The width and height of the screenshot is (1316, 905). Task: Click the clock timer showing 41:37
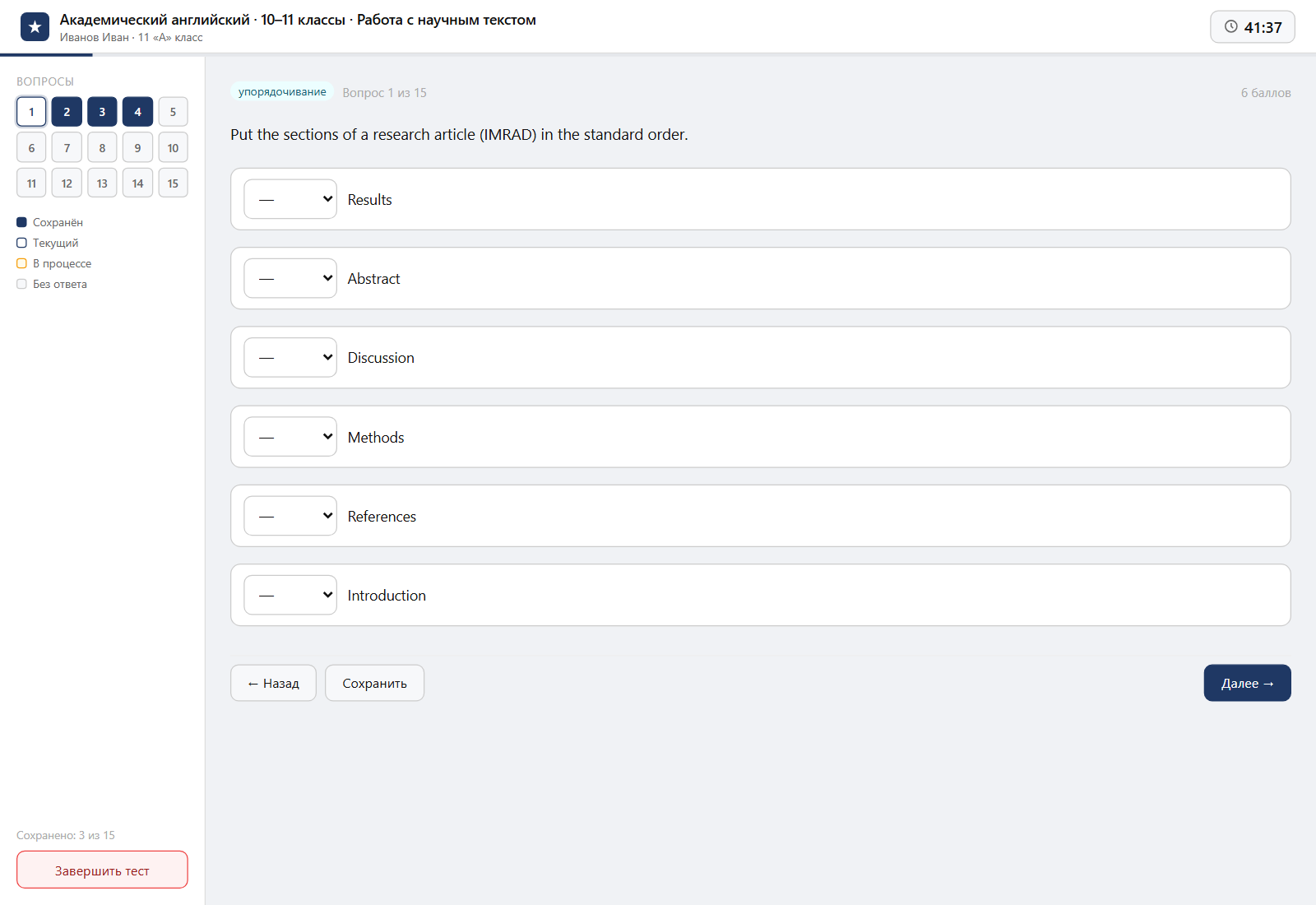[1252, 27]
